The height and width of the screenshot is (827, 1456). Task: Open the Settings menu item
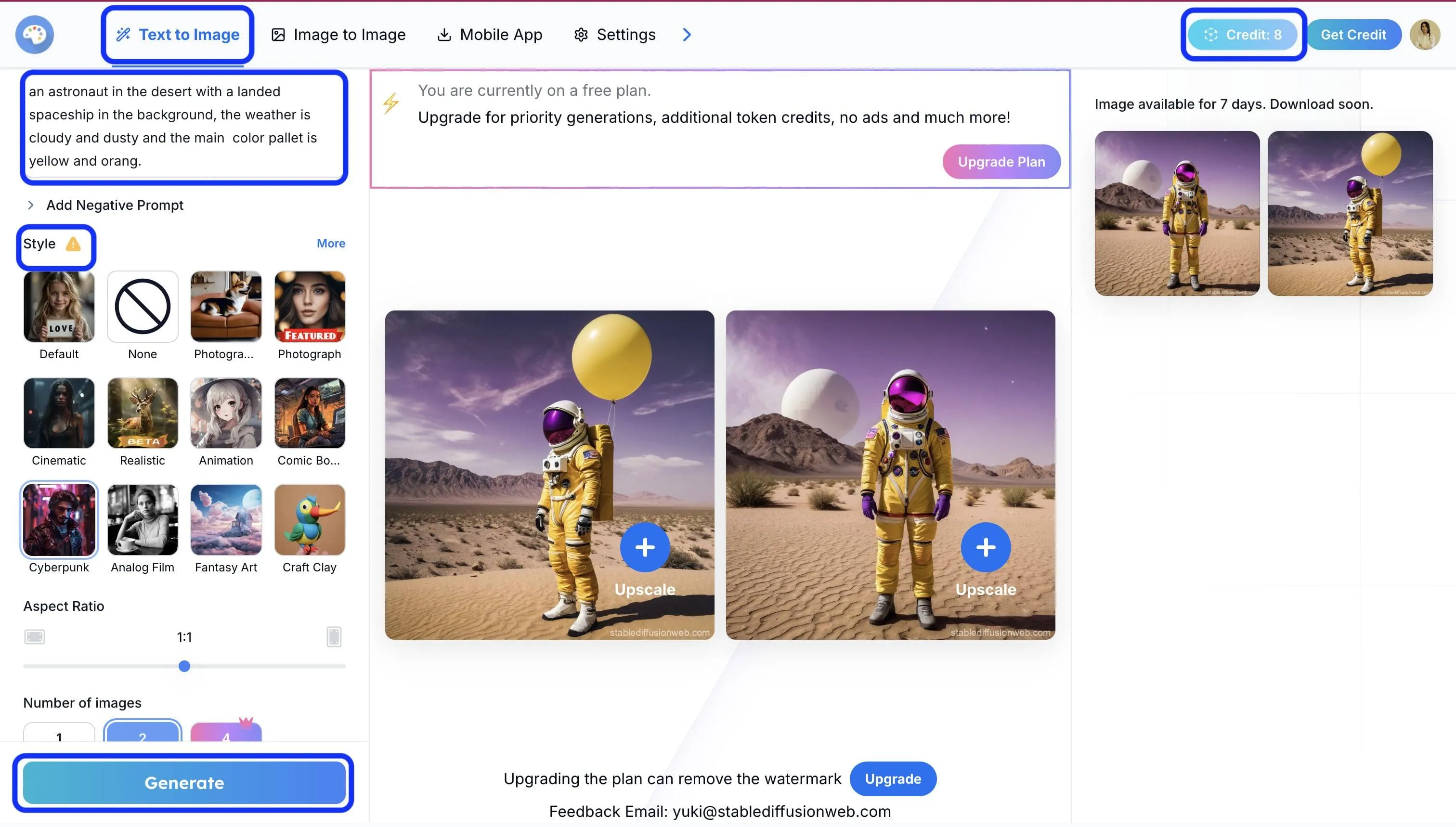click(615, 35)
